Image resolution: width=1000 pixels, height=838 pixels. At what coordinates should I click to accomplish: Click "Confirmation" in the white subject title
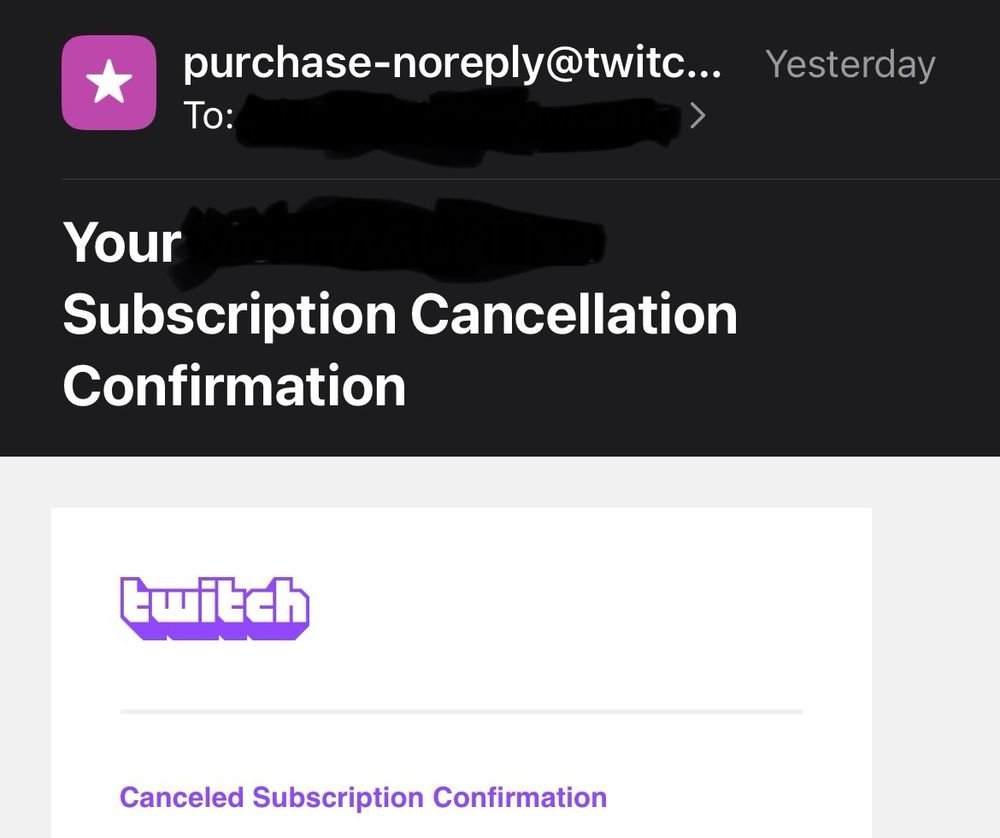click(x=234, y=386)
